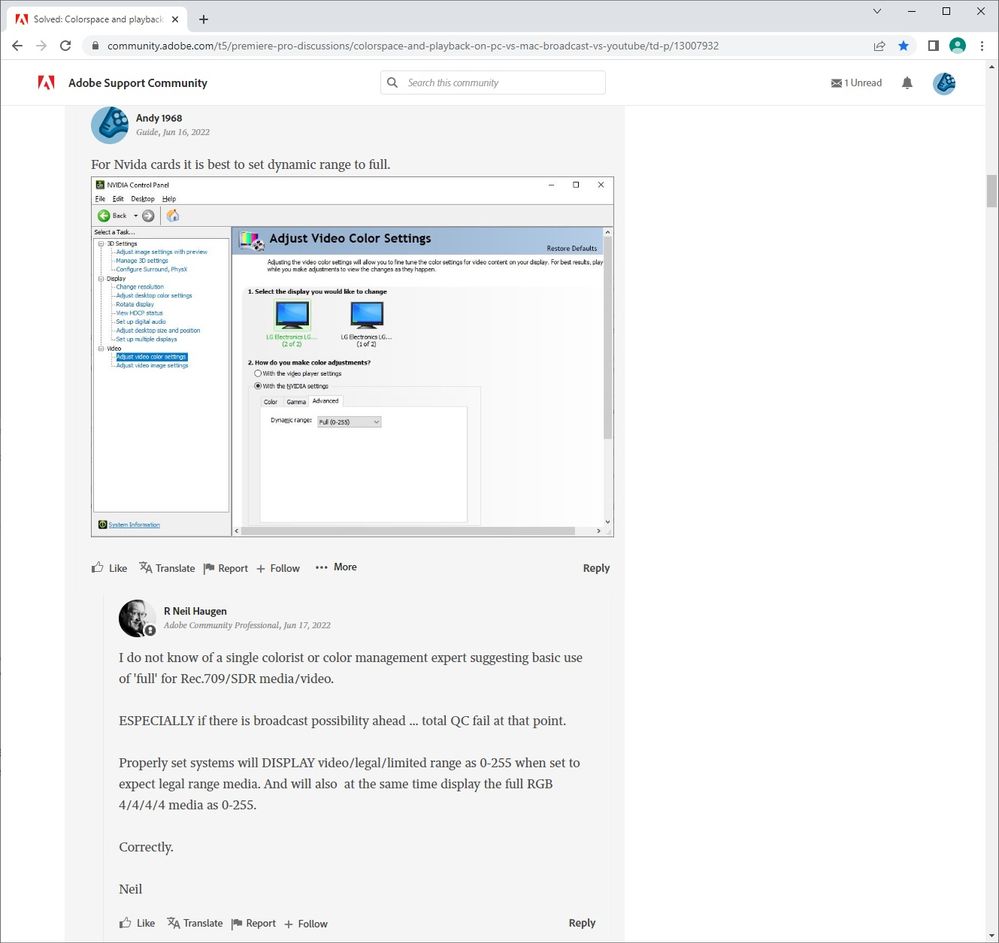View site information lock icon
999x943 pixels.
pos(96,46)
